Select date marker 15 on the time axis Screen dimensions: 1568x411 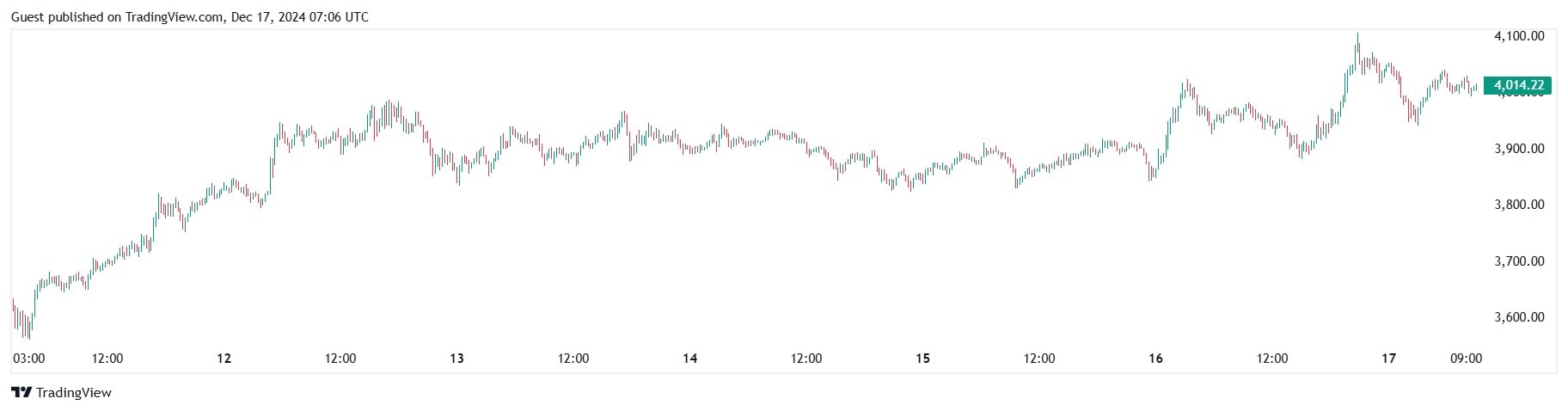pos(922,359)
